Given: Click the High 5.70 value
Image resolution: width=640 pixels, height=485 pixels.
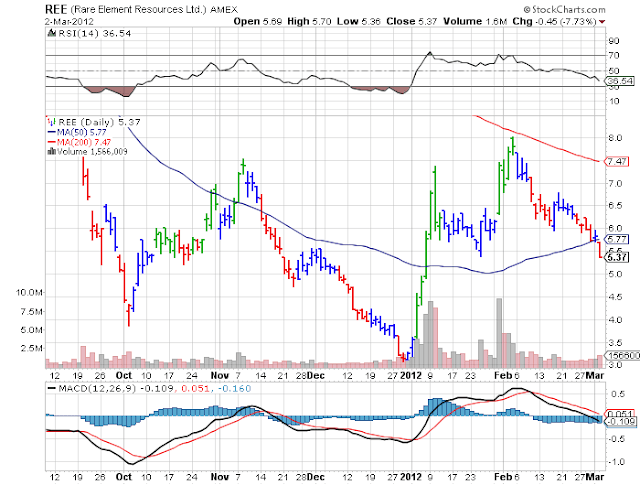Looking at the screenshot, I should 309,21.
